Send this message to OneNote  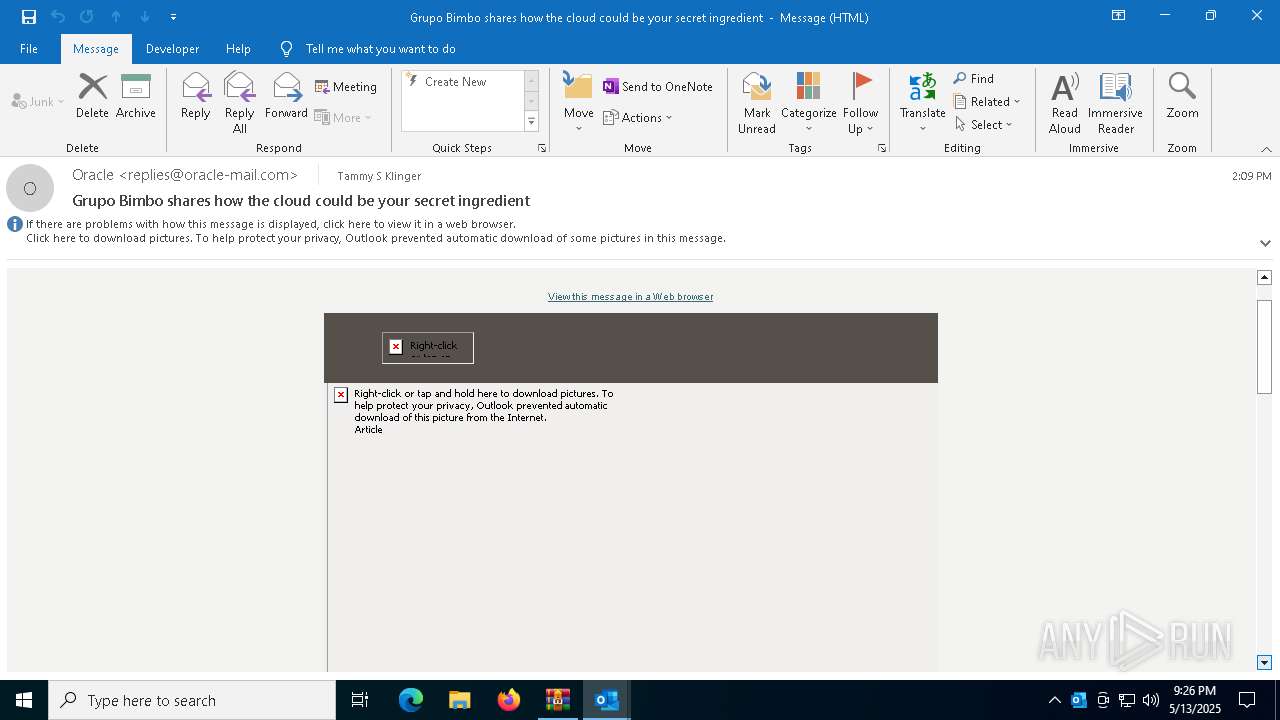coord(658,87)
